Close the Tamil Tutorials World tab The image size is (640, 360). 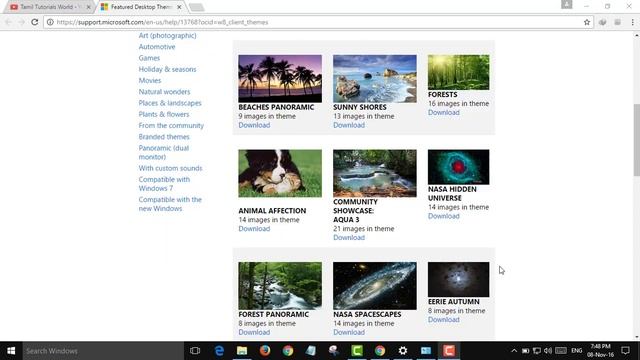(88, 7)
